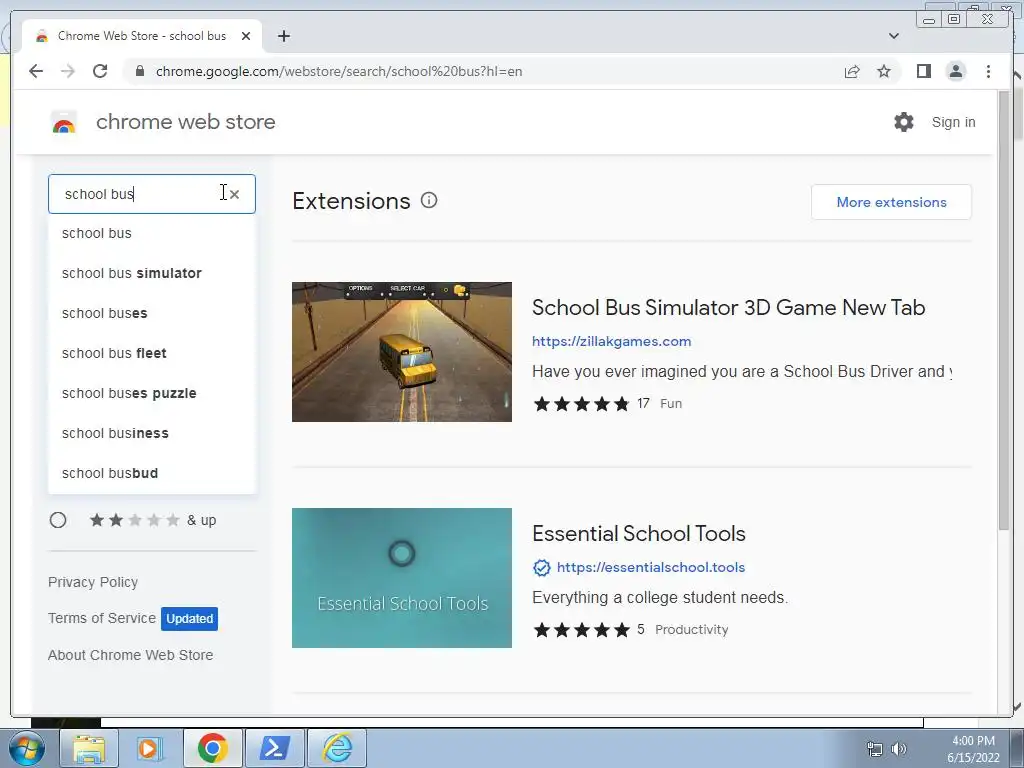Open the Chrome three-dot menu
The width and height of the screenshot is (1024, 768).
coord(988,71)
